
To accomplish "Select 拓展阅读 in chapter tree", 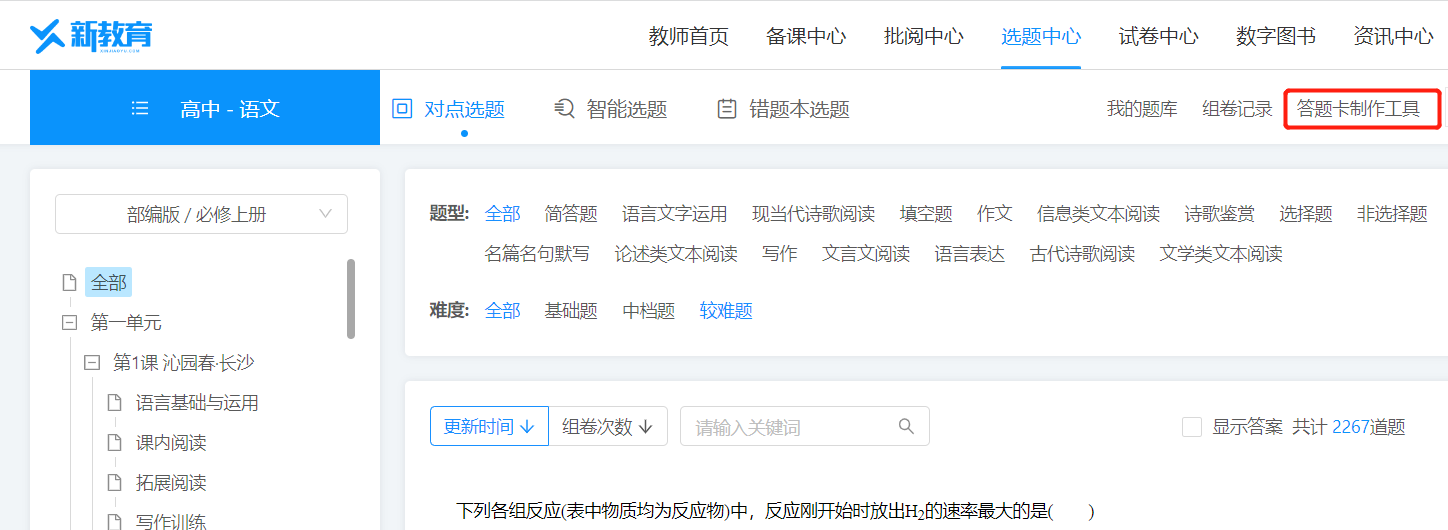I will coord(171,483).
